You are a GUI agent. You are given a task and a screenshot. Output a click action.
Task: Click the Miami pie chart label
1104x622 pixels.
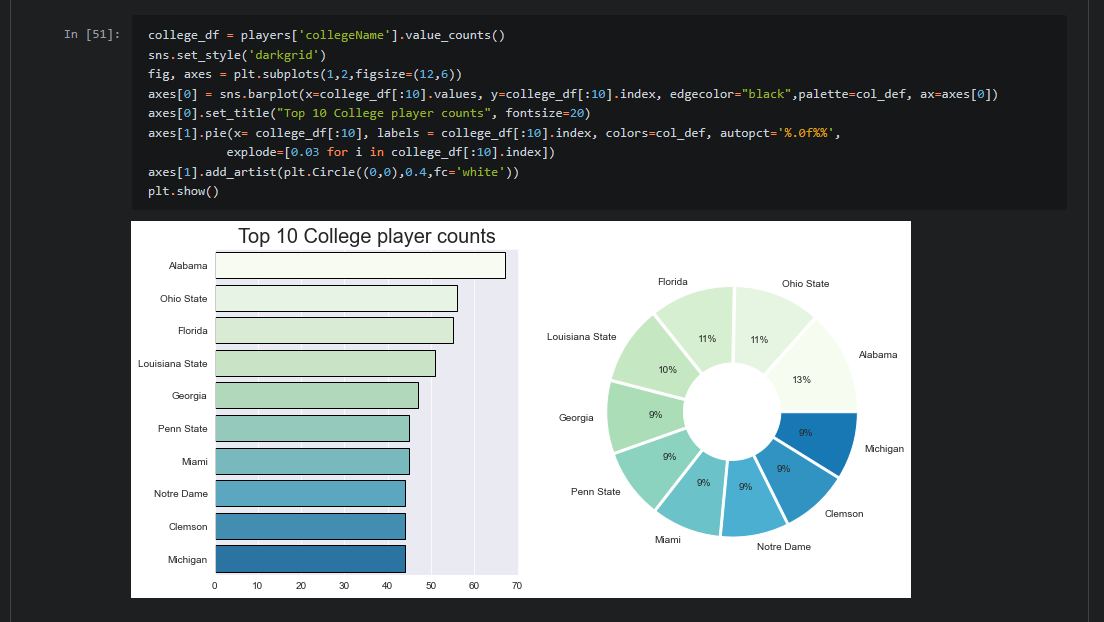[x=667, y=540]
